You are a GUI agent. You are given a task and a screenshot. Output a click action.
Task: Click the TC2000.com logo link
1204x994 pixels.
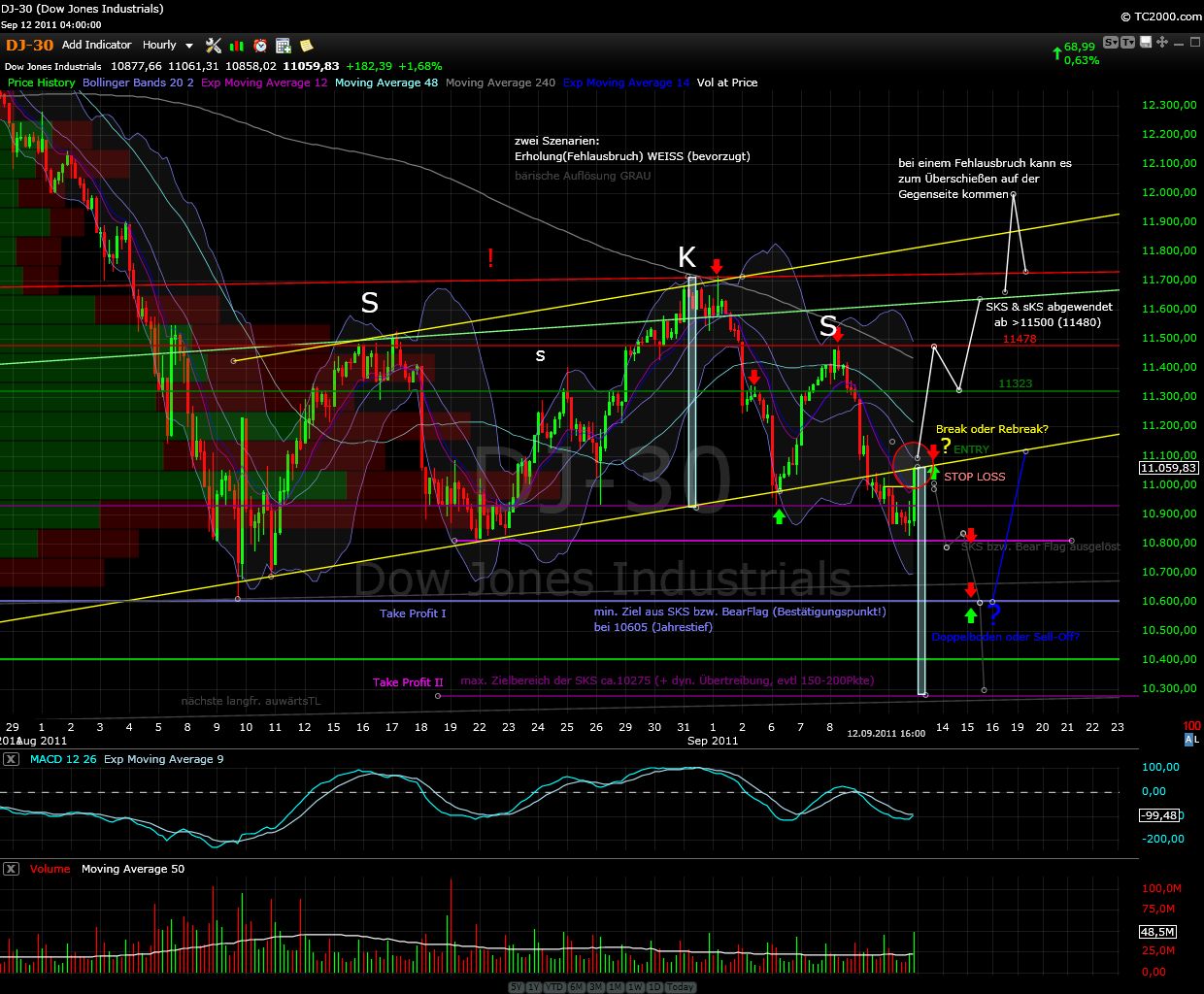coord(1159,17)
